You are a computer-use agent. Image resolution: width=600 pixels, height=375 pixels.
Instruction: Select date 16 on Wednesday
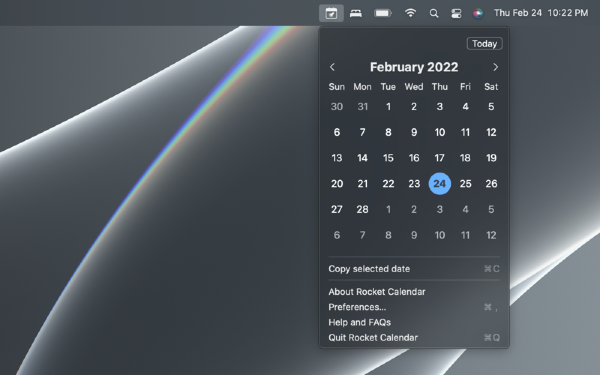(x=414, y=158)
